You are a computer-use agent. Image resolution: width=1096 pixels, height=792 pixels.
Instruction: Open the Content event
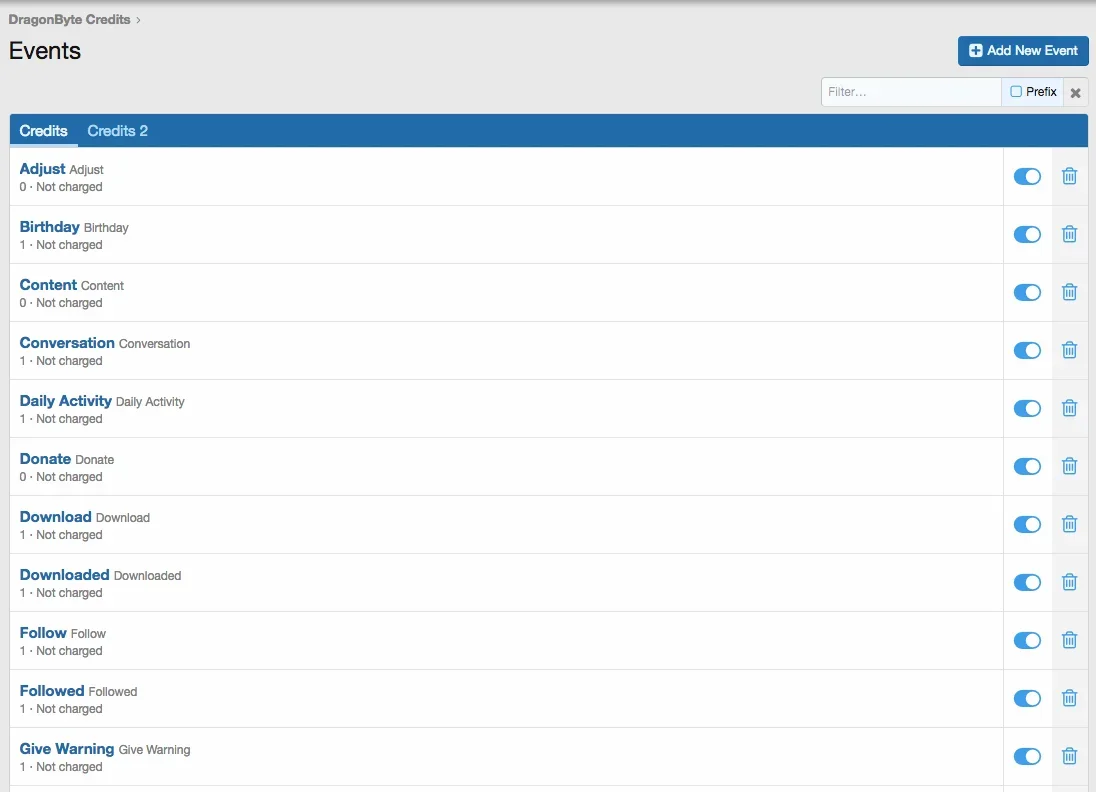coord(47,285)
